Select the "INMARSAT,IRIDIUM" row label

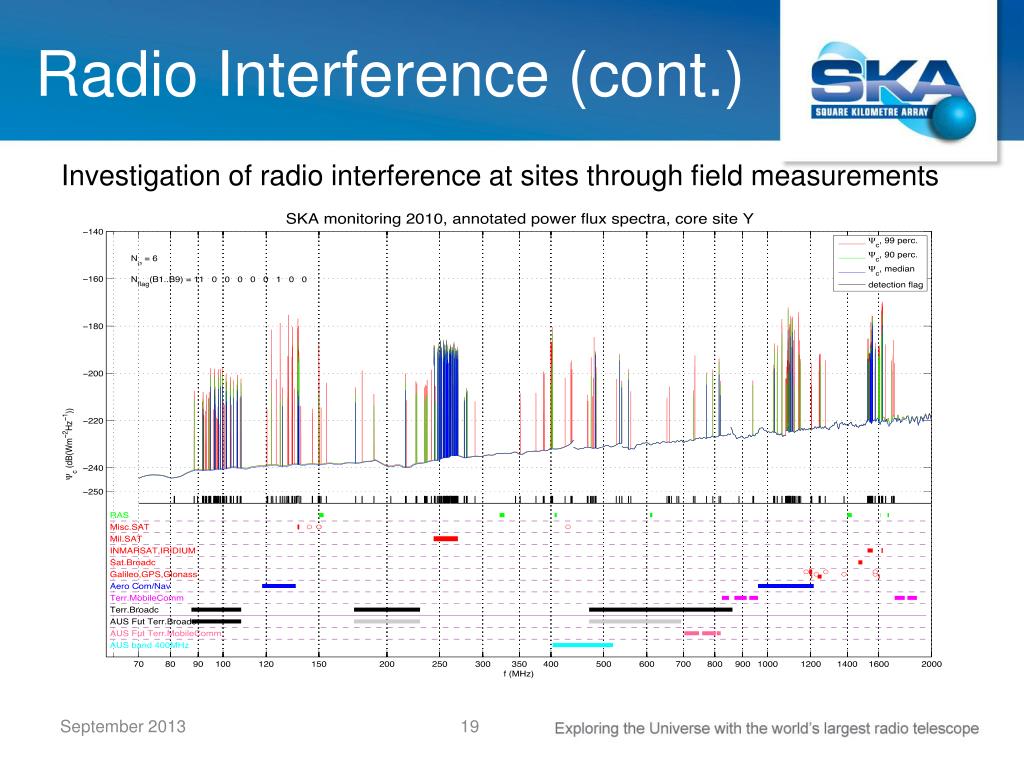click(x=153, y=551)
